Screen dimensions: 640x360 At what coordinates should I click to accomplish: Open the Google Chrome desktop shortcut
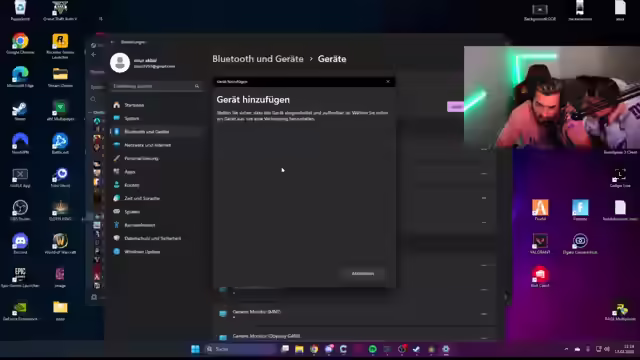click(x=20, y=44)
